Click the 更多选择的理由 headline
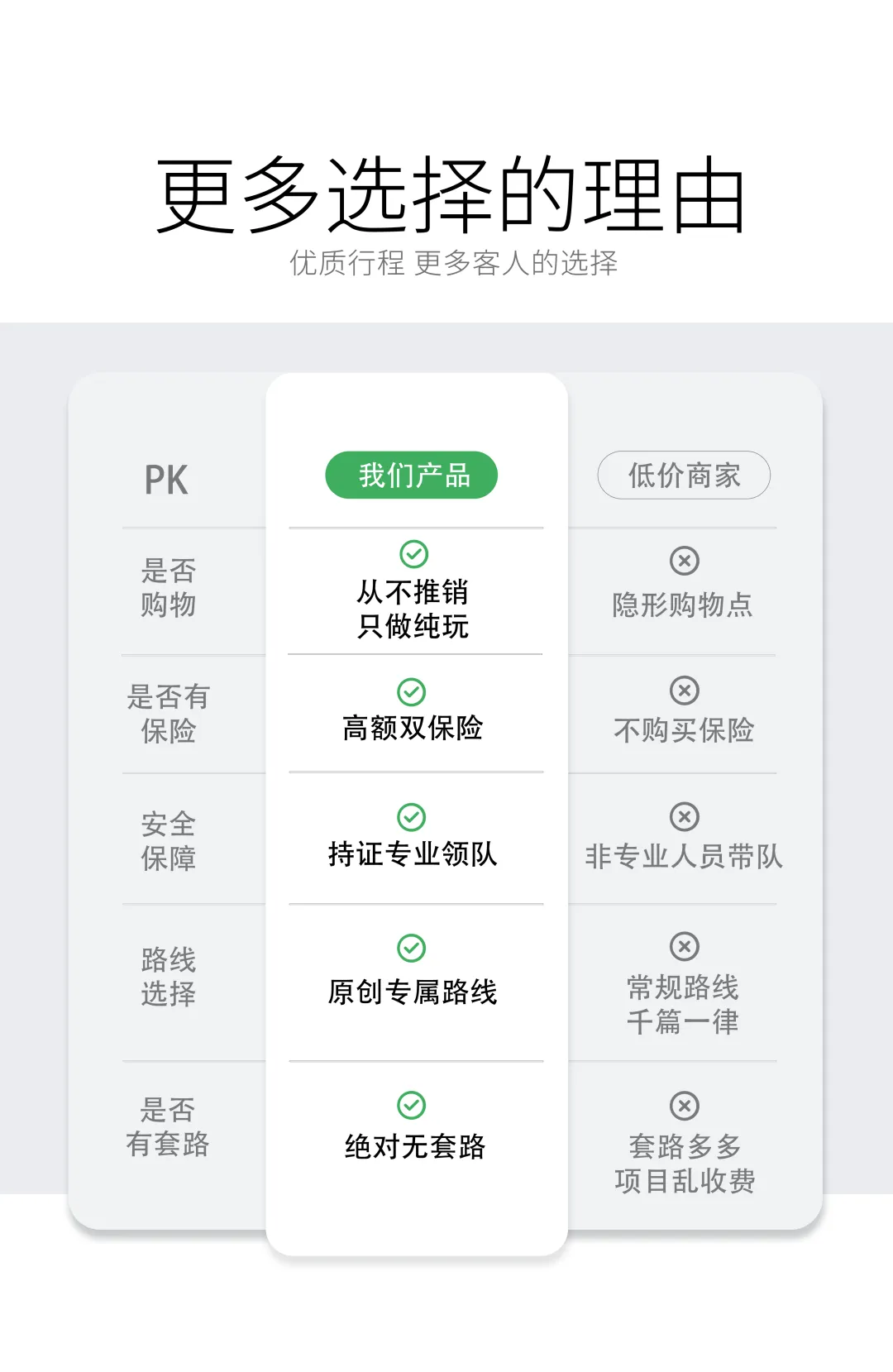Image resolution: width=893 pixels, height=1372 pixels. click(451, 195)
